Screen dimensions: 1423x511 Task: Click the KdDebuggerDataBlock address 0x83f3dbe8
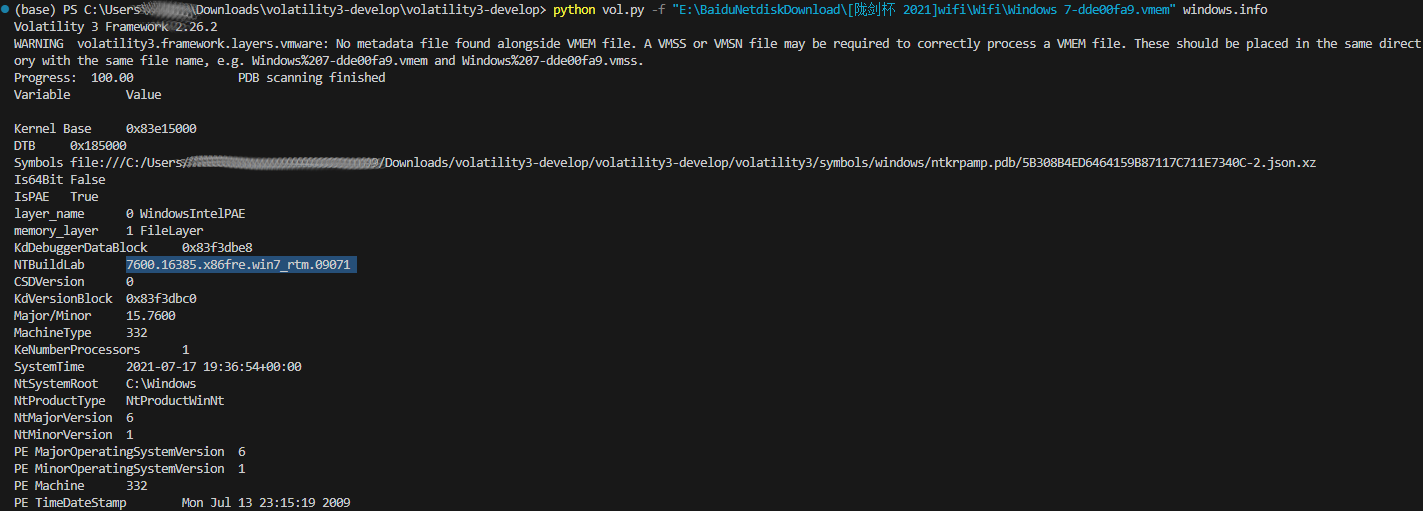point(217,248)
